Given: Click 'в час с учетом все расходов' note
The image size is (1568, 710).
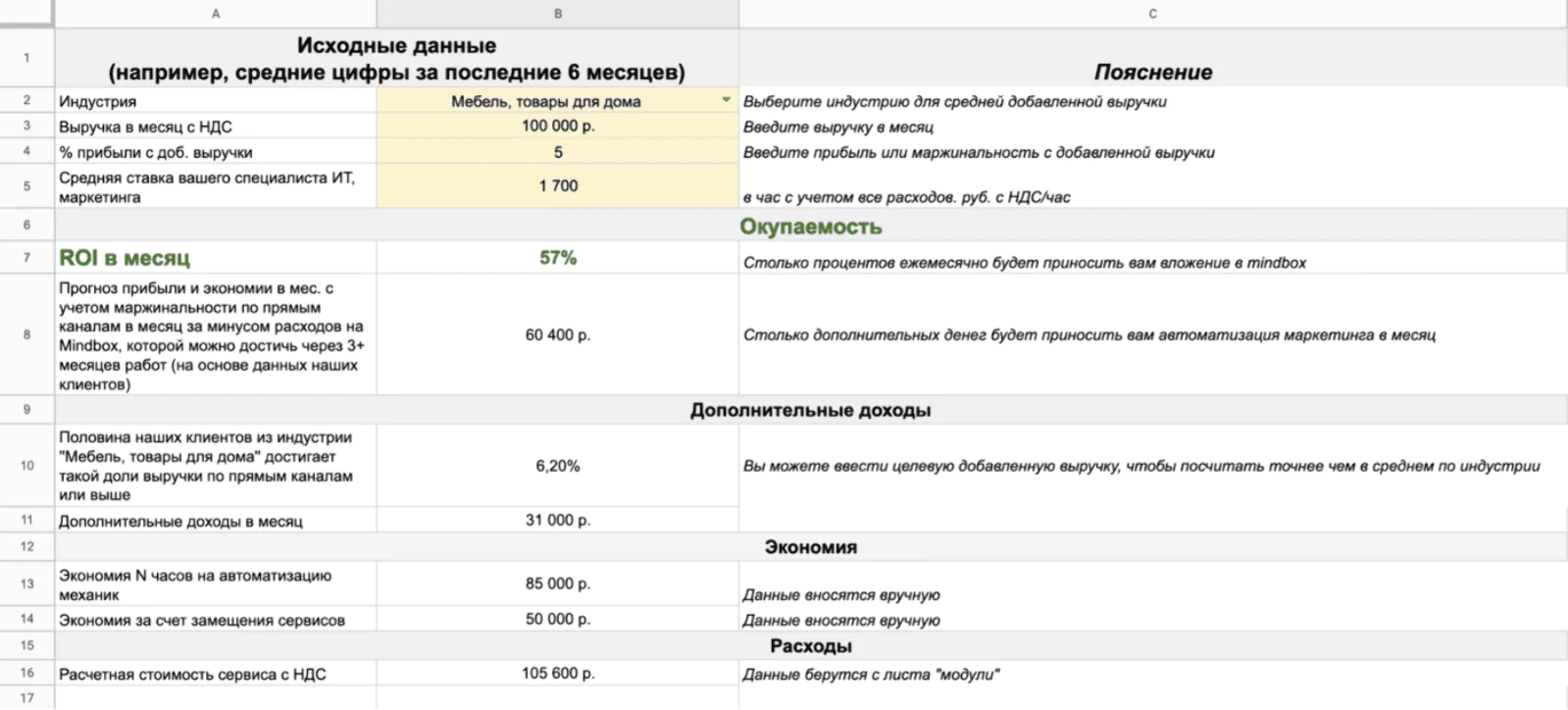Looking at the screenshot, I should tap(906, 197).
